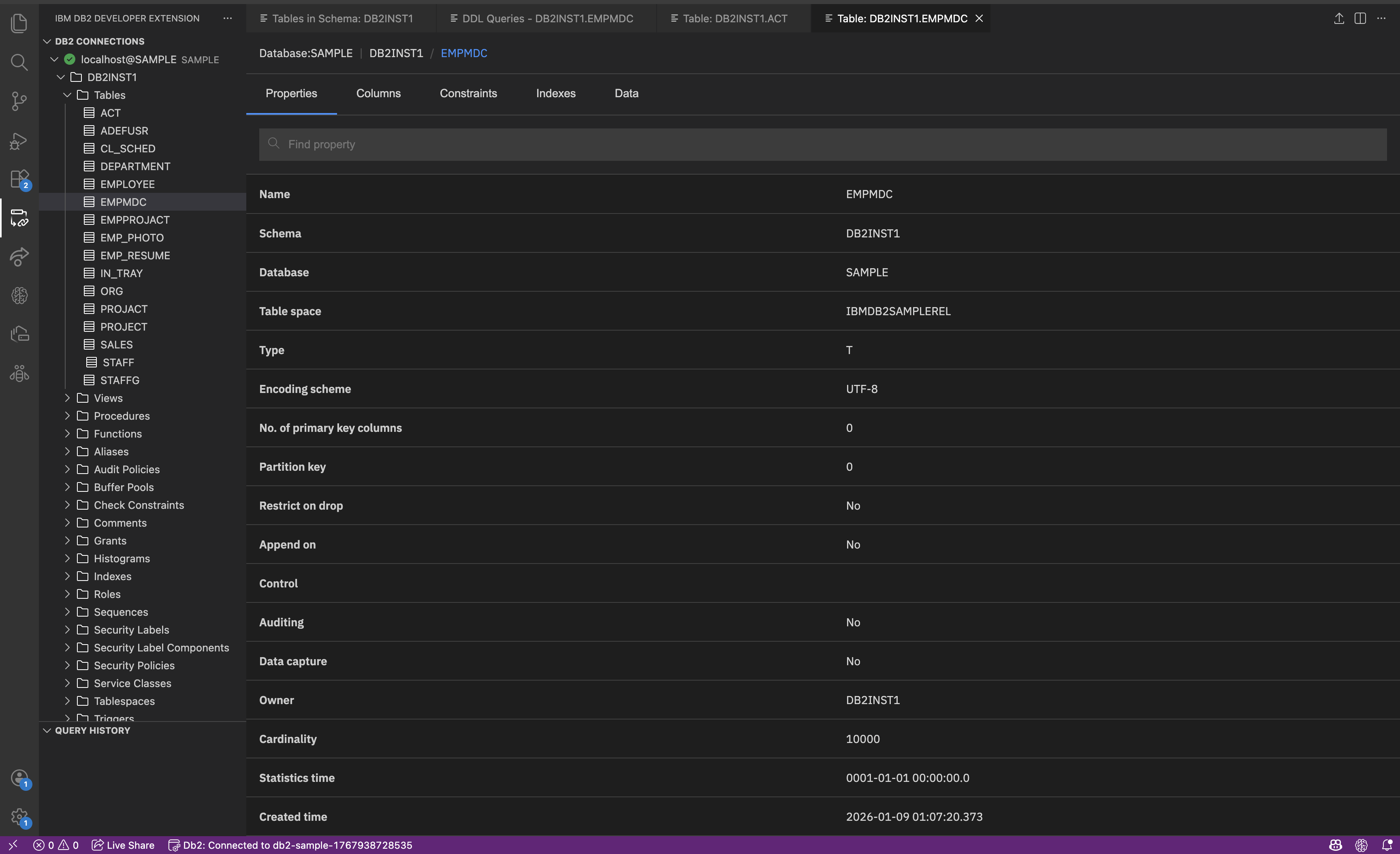The image size is (1400, 854).
Task: Switch to the Columns tab
Action: point(378,93)
